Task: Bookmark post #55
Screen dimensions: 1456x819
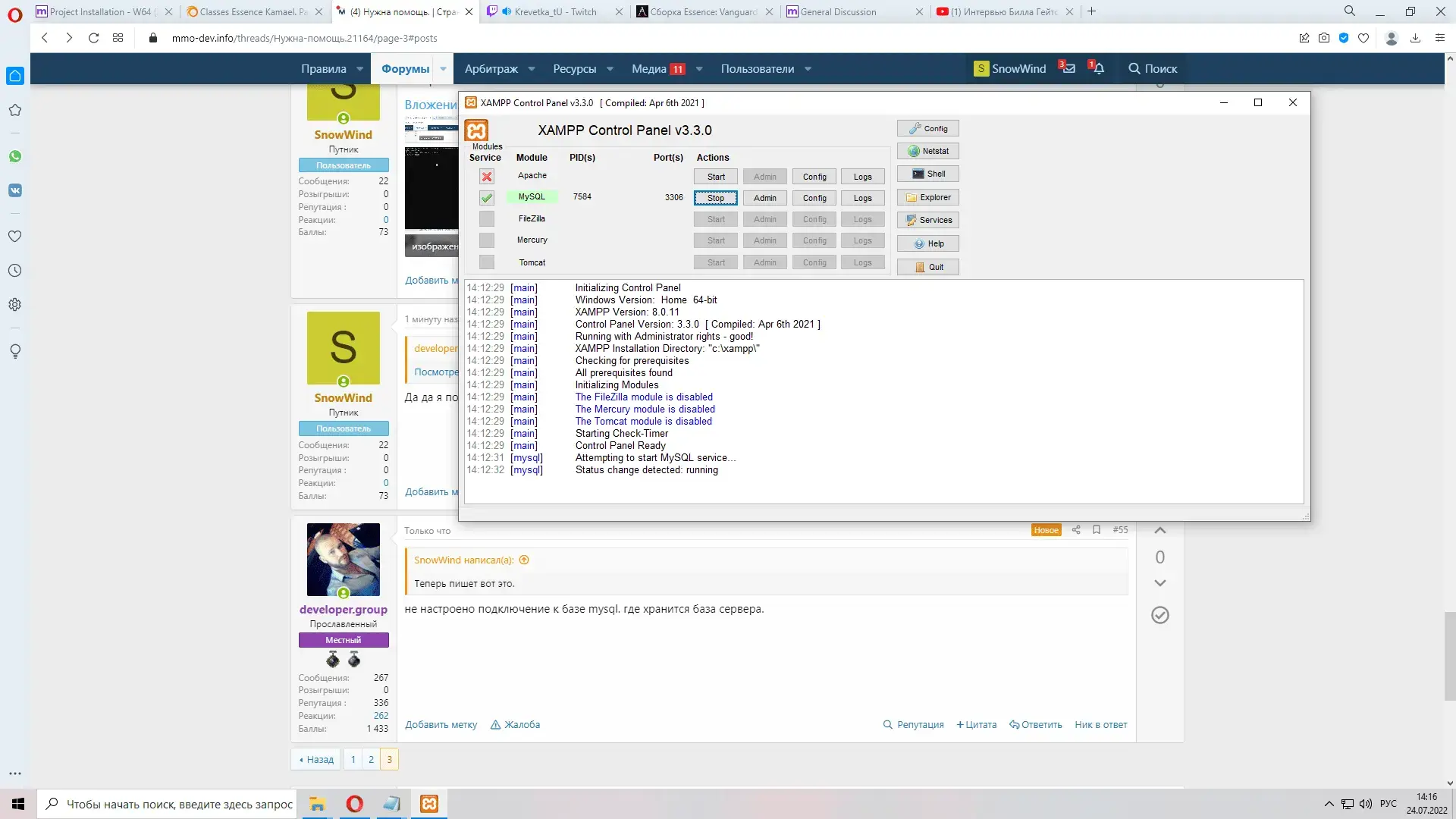Action: (x=1097, y=530)
